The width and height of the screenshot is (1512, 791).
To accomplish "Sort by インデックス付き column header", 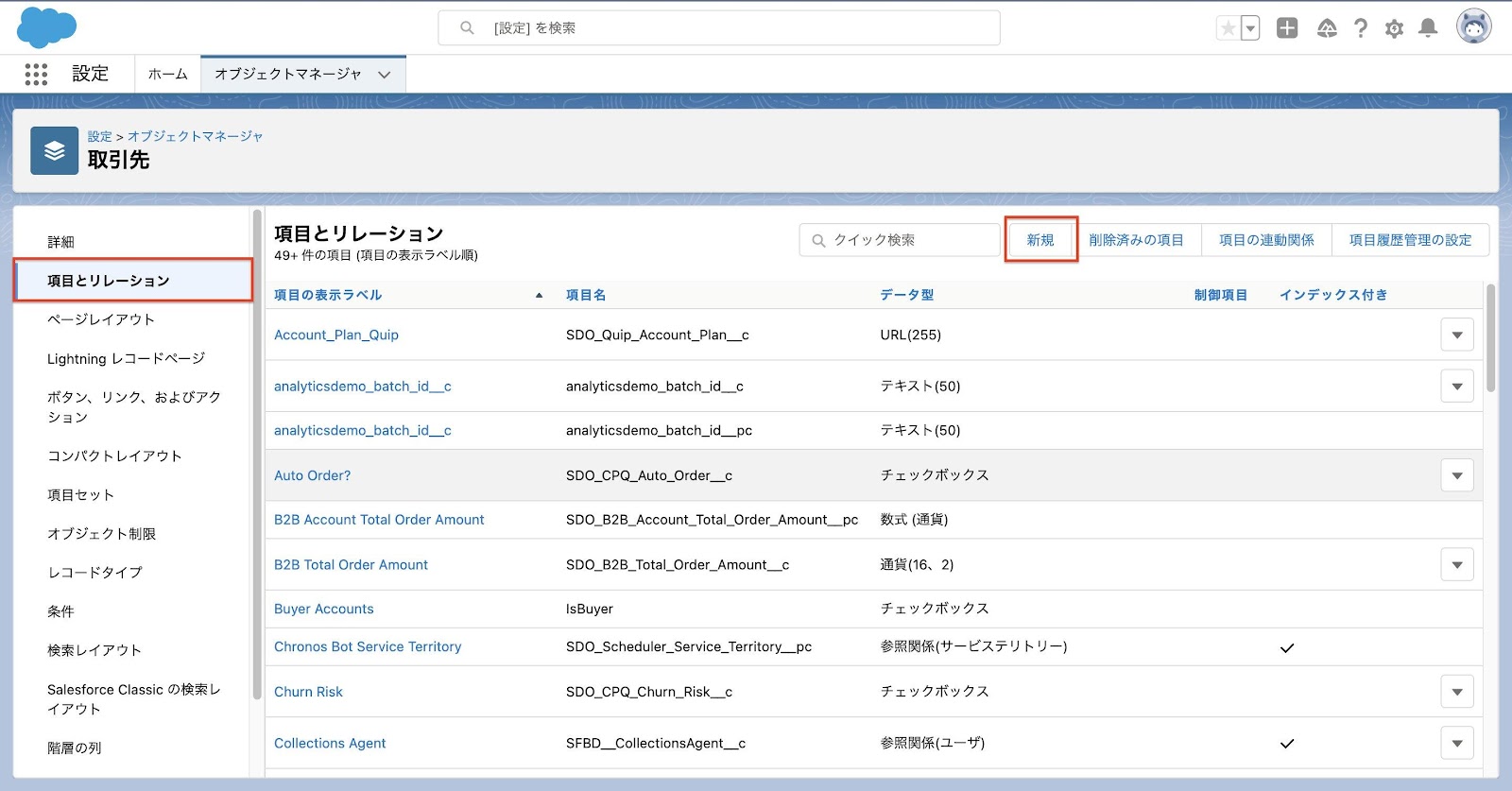I will 1333,295.
